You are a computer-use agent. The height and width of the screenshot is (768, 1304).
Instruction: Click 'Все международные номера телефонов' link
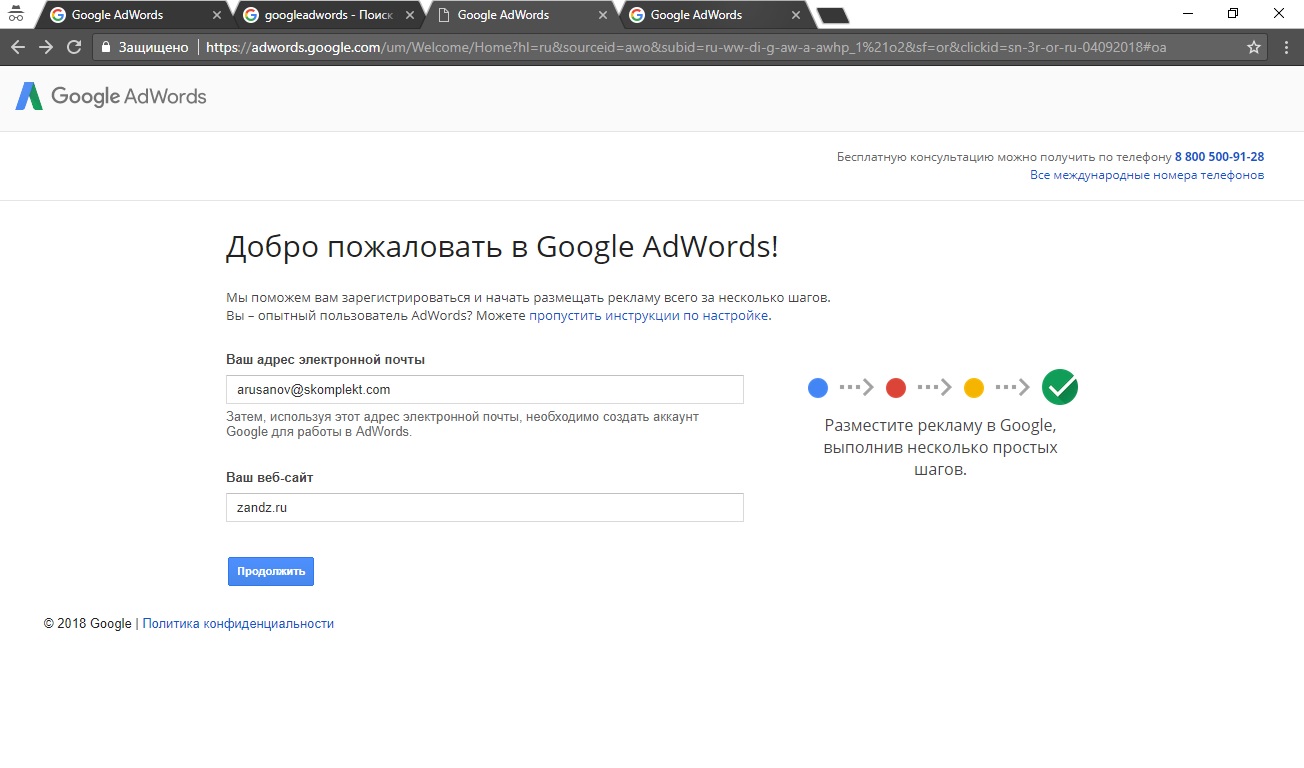point(1147,175)
